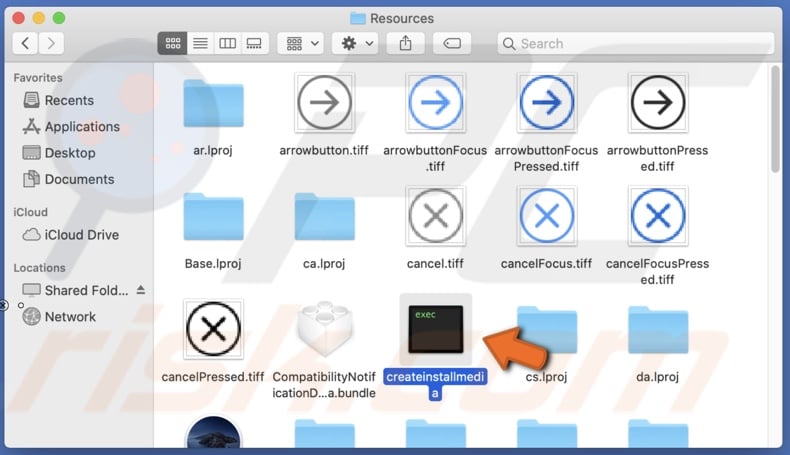Click the 'Base.lproj' name label
This screenshot has width=790, height=455.
pyautogui.click(x=213, y=264)
